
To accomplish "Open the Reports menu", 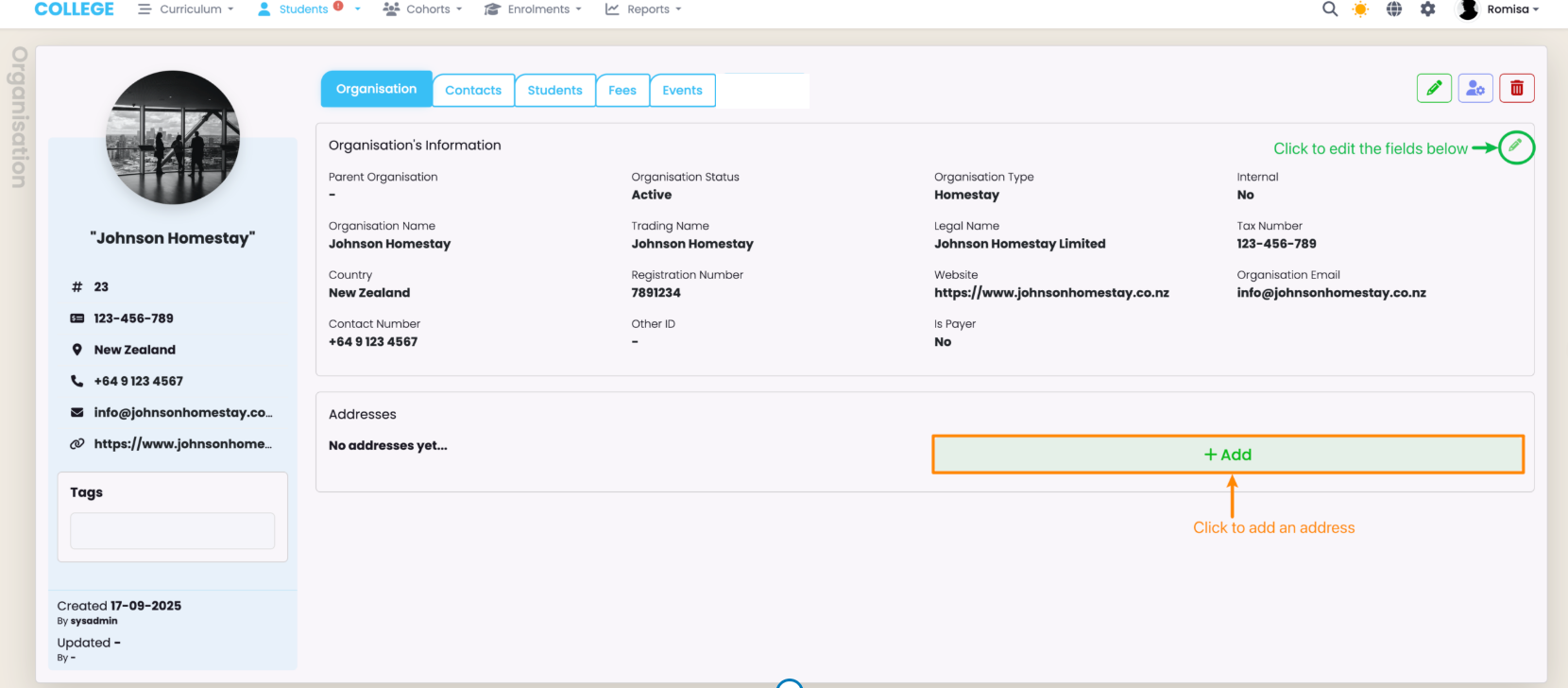I will 643,9.
